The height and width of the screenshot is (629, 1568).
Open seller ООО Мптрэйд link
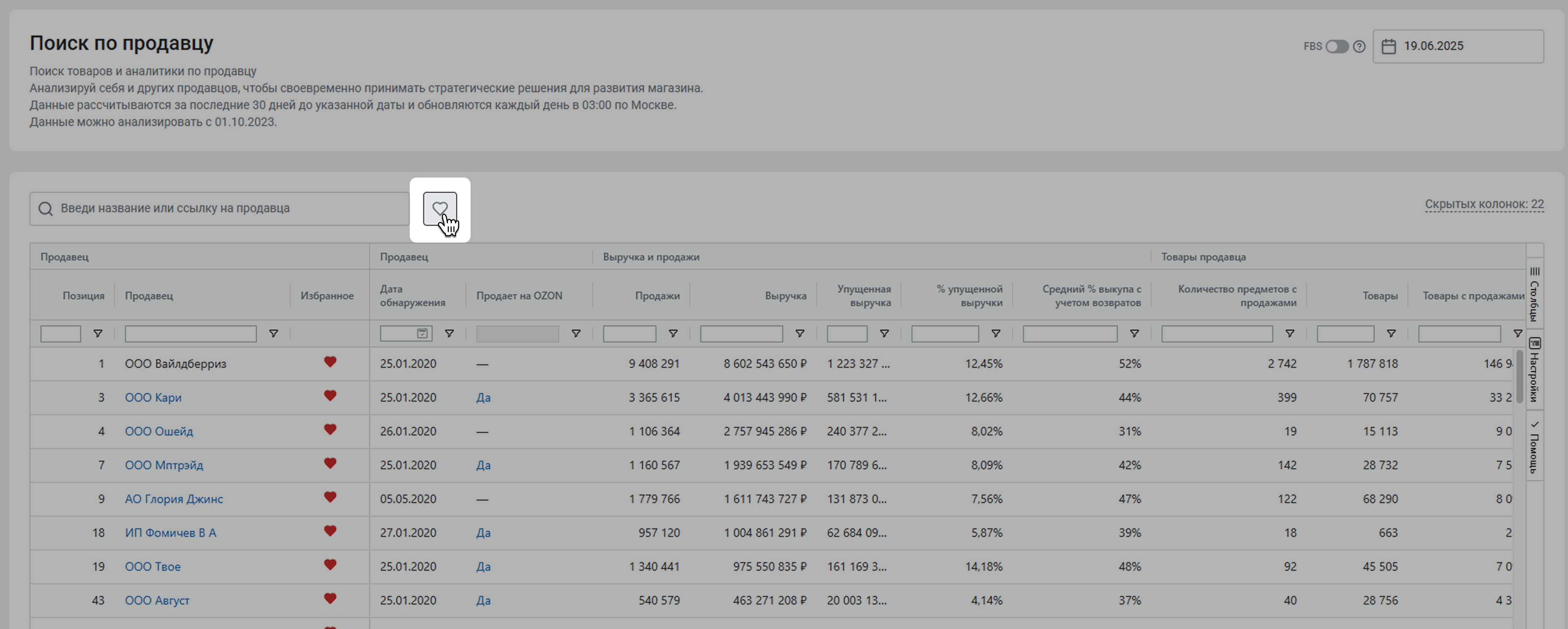[164, 465]
